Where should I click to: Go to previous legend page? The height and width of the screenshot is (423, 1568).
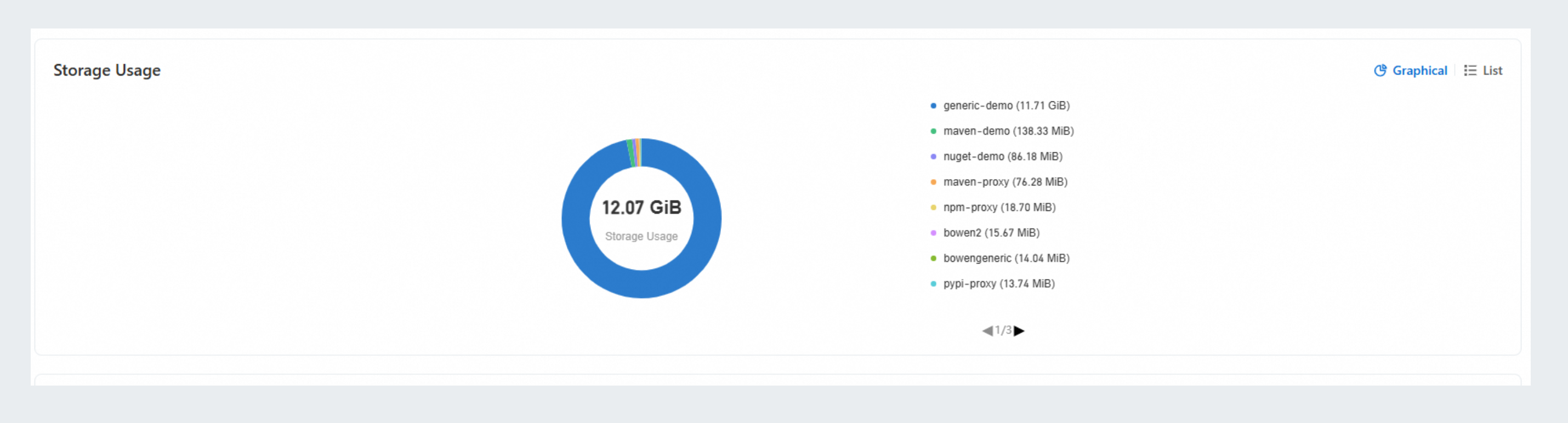point(987,330)
